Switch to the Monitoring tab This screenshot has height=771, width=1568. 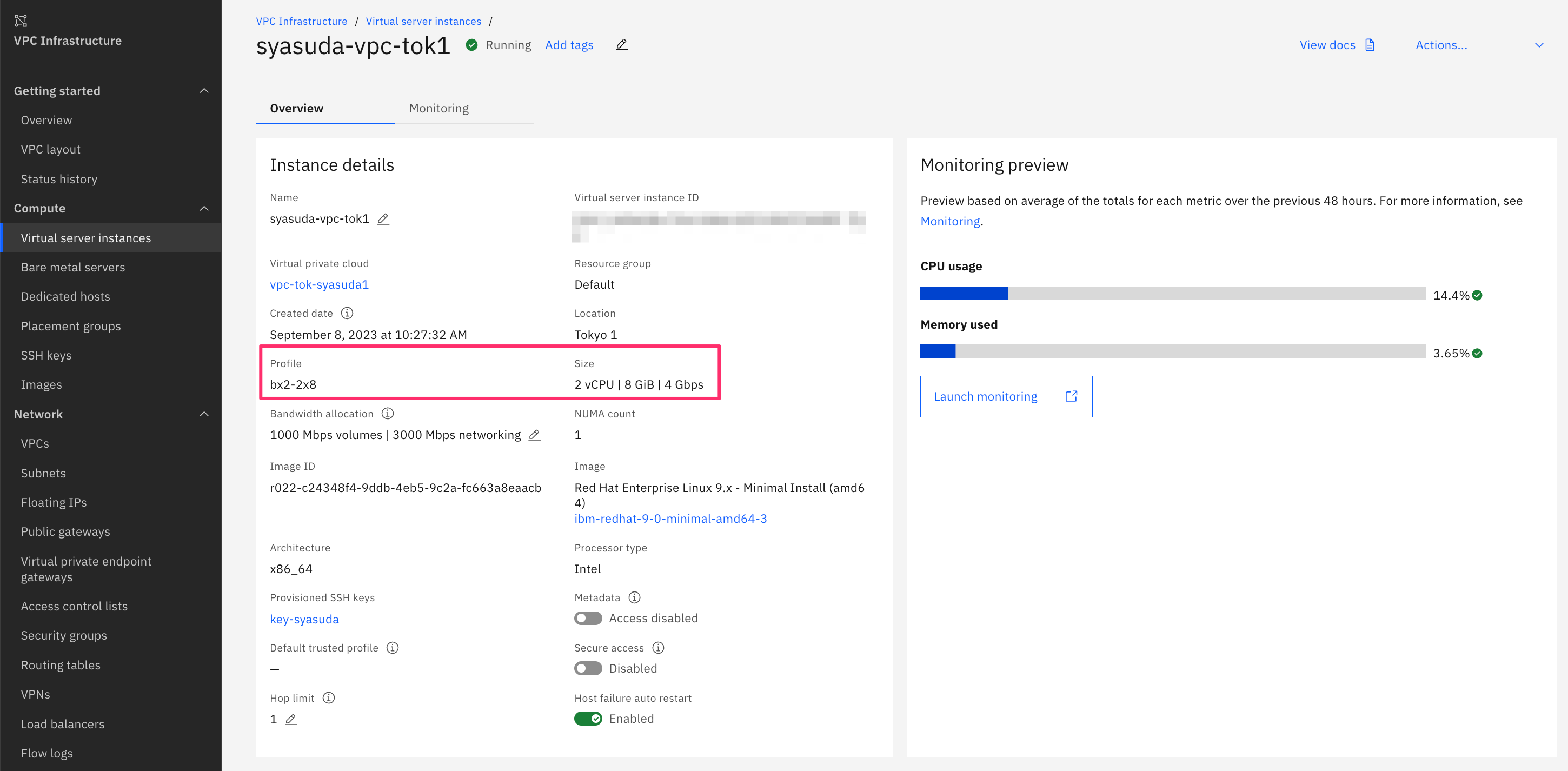click(439, 108)
